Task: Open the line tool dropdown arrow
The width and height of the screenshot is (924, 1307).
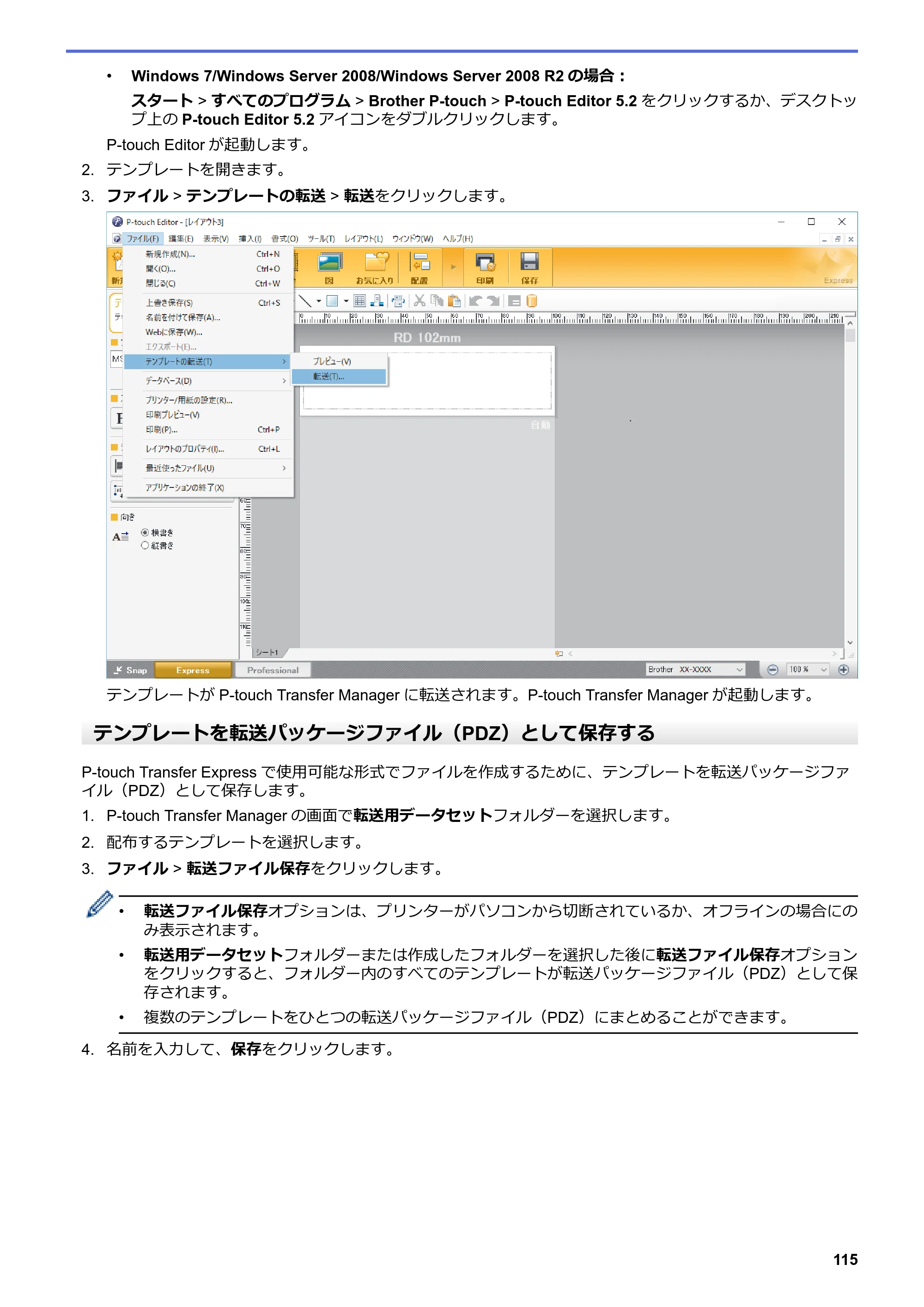Action: [x=319, y=301]
